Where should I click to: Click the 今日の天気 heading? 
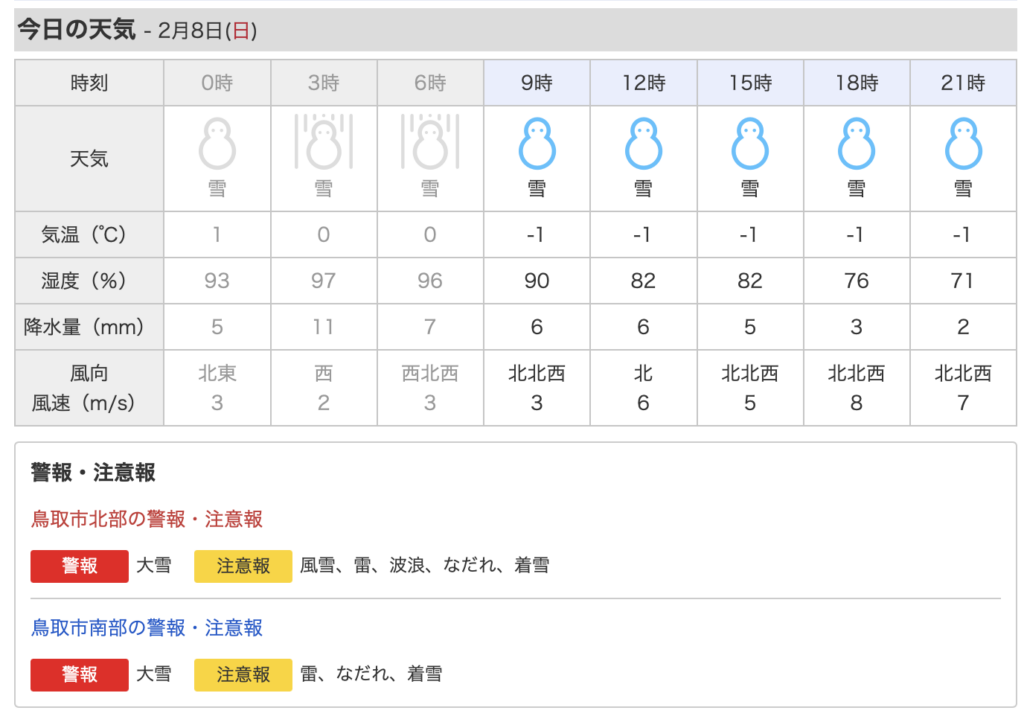76,30
